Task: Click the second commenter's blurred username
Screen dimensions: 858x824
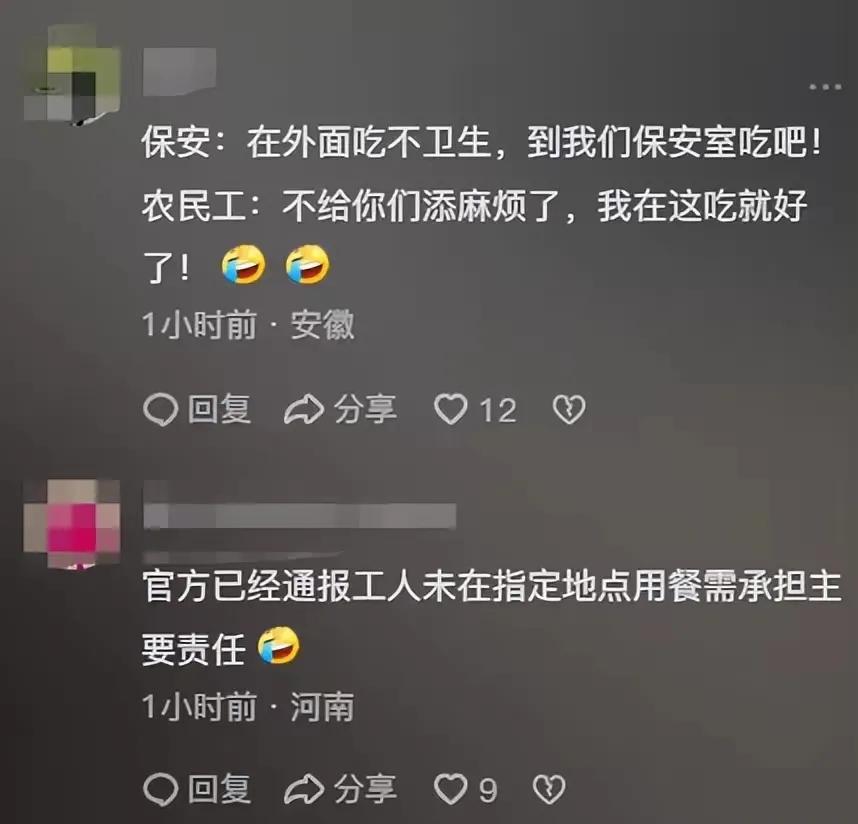Action: (x=299, y=517)
